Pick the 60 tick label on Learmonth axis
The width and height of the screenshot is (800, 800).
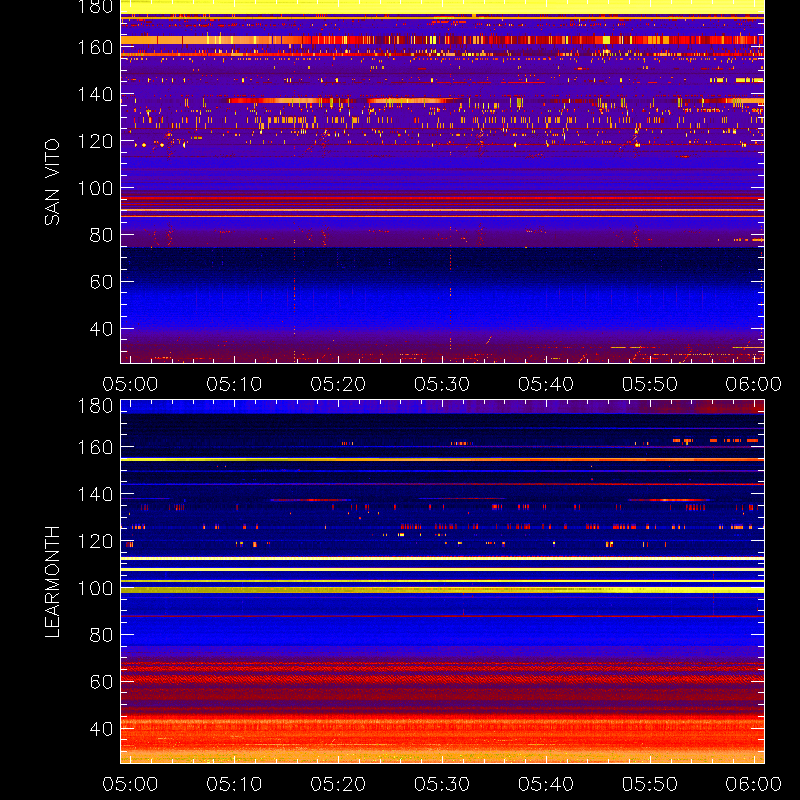[101, 682]
